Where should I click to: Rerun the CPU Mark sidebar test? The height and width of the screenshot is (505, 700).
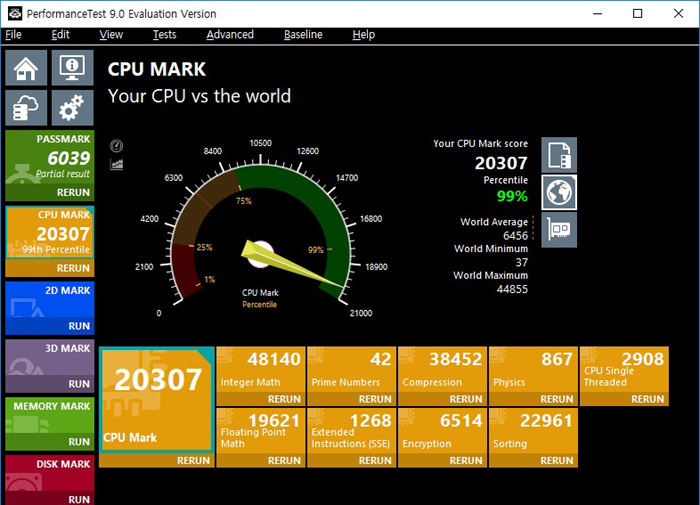click(50, 268)
